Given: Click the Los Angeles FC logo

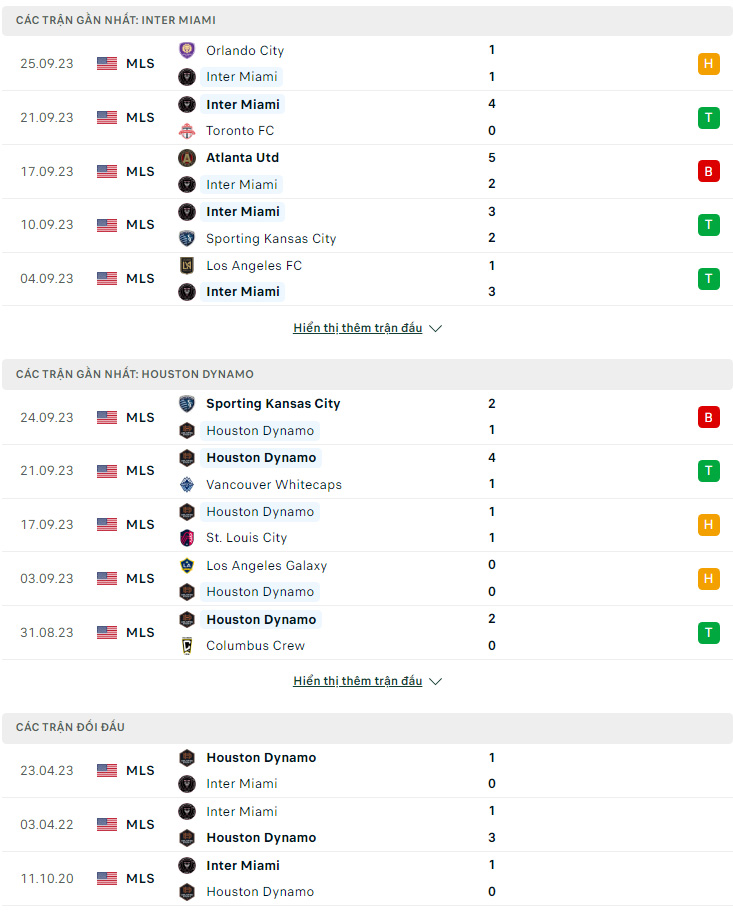Looking at the screenshot, I should 186,266.
